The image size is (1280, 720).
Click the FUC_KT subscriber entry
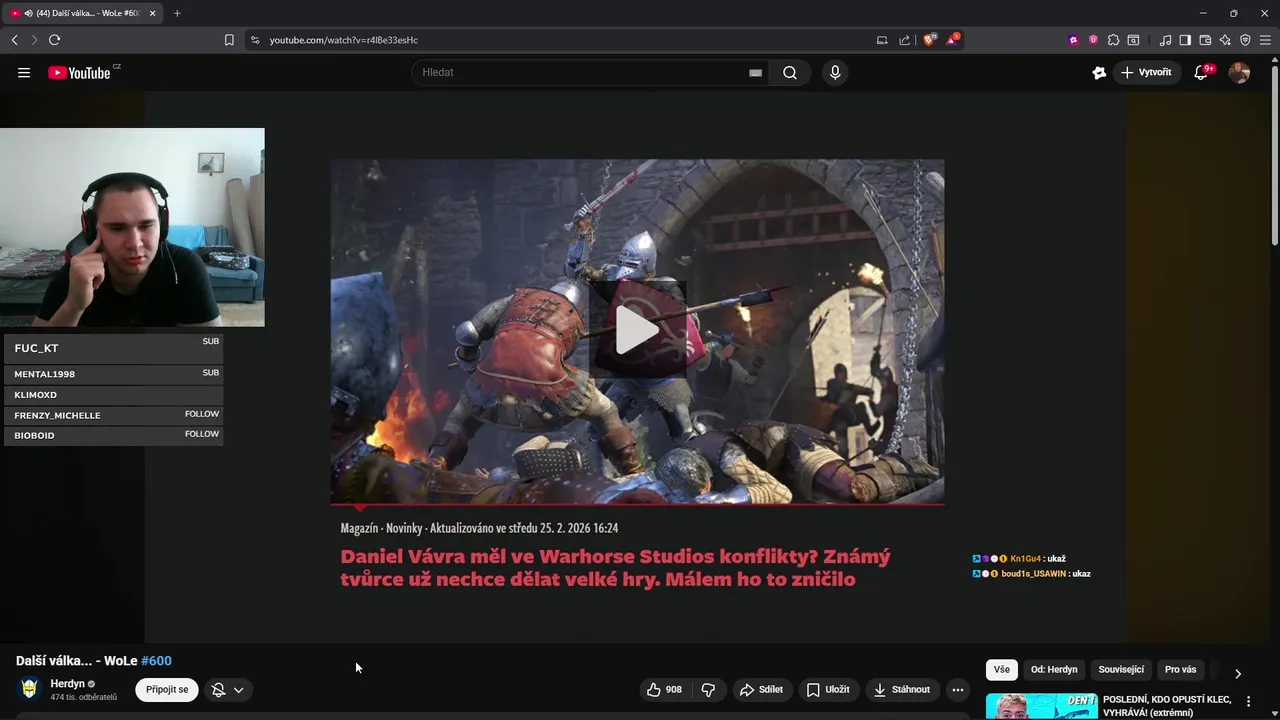tap(112, 348)
